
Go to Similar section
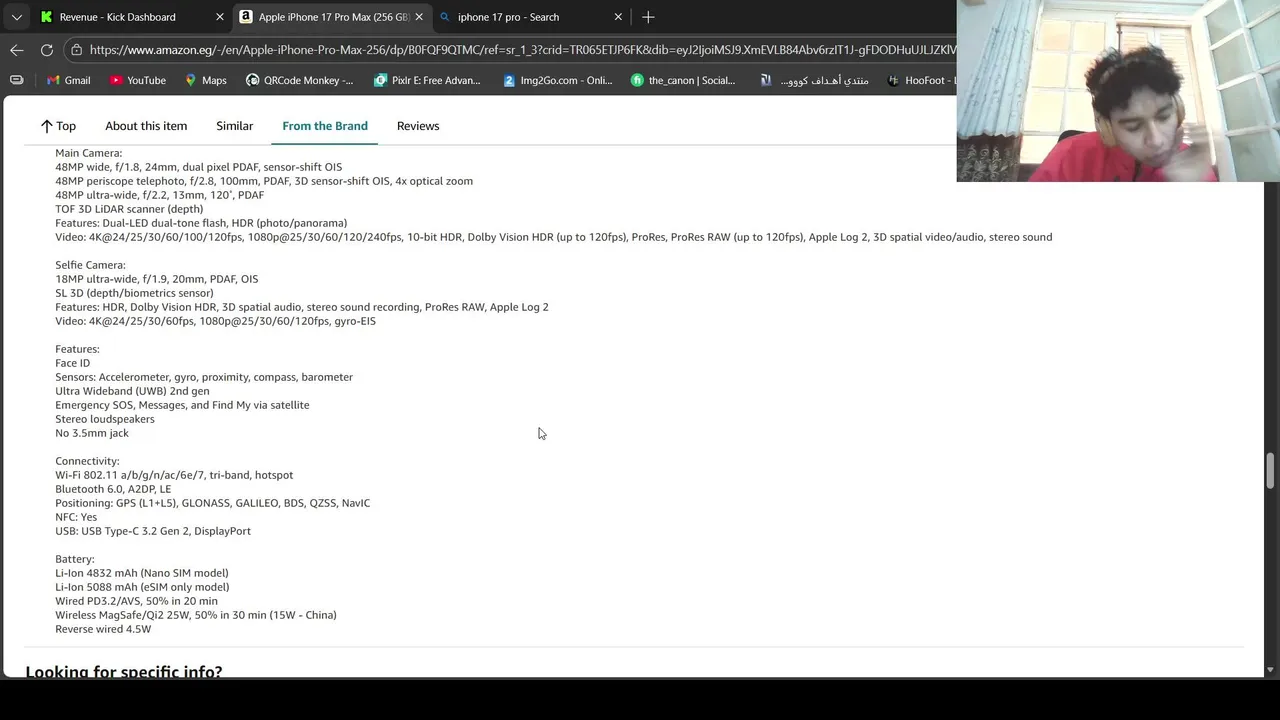234,126
